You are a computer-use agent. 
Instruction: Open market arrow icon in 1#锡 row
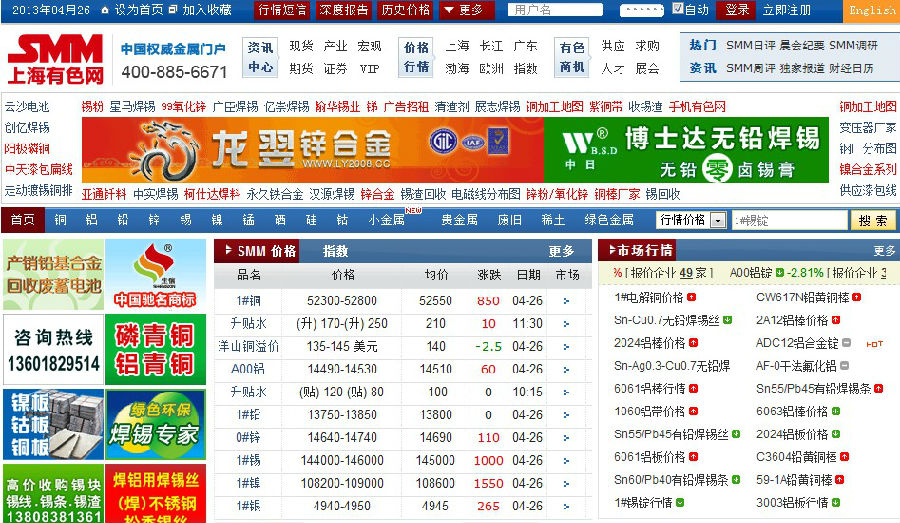(567, 460)
